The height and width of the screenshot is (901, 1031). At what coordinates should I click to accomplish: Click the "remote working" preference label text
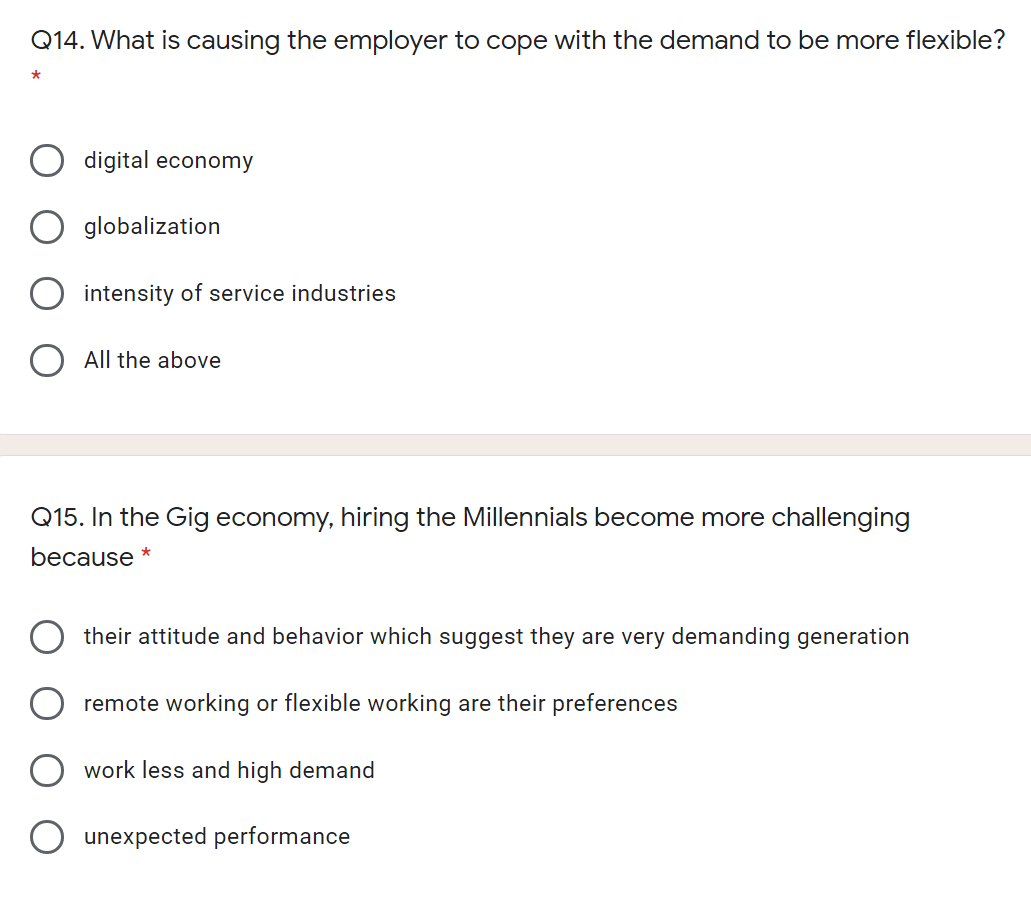click(x=380, y=703)
